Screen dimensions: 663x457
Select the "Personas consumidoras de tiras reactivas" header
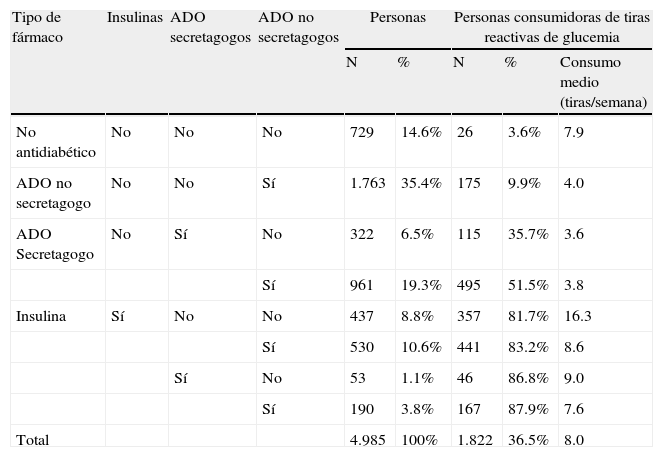[x=551, y=27]
